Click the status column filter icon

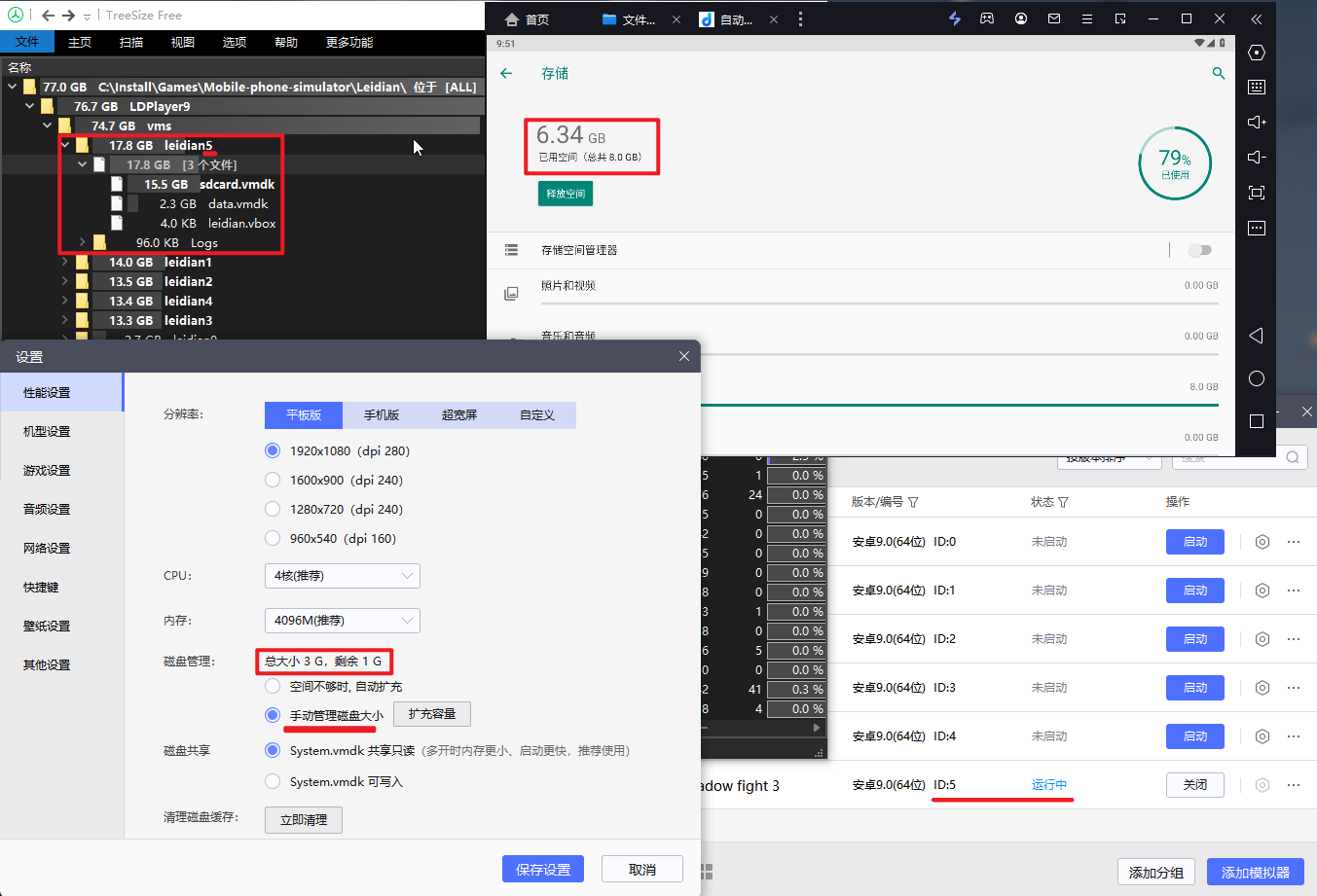tap(1063, 502)
